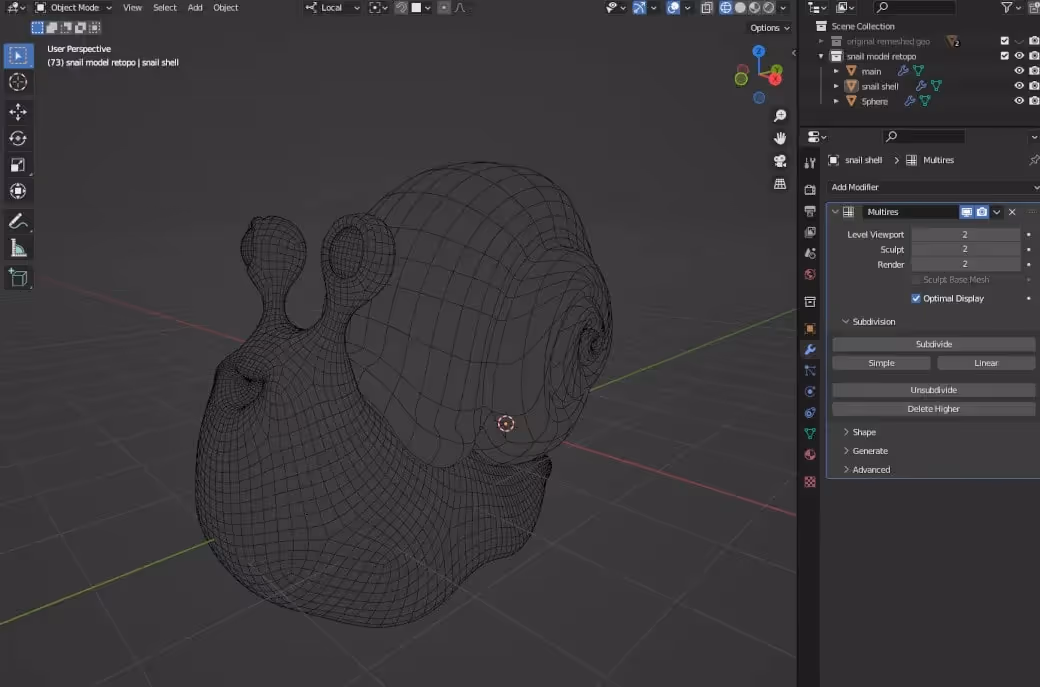Open the Select menu
The height and width of the screenshot is (687, 1040).
click(164, 8)
